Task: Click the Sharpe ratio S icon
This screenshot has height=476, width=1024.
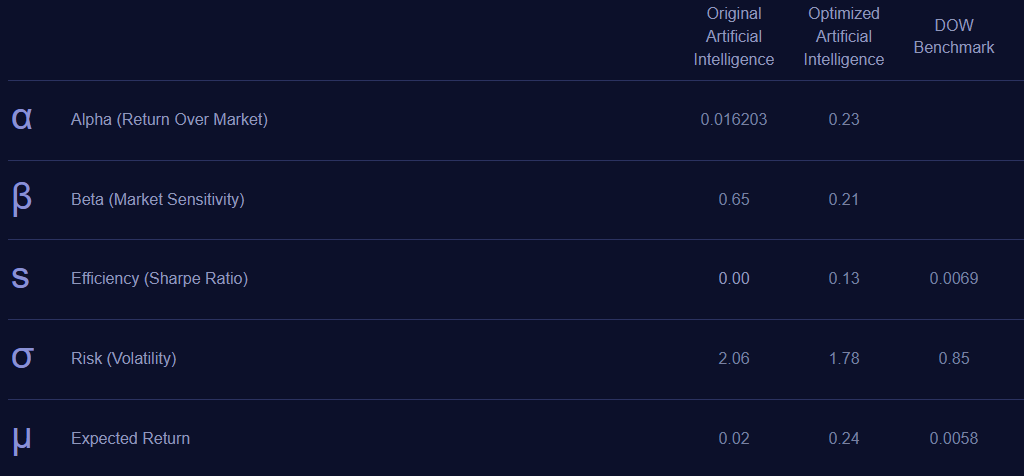Action: (x=20, y=278)
